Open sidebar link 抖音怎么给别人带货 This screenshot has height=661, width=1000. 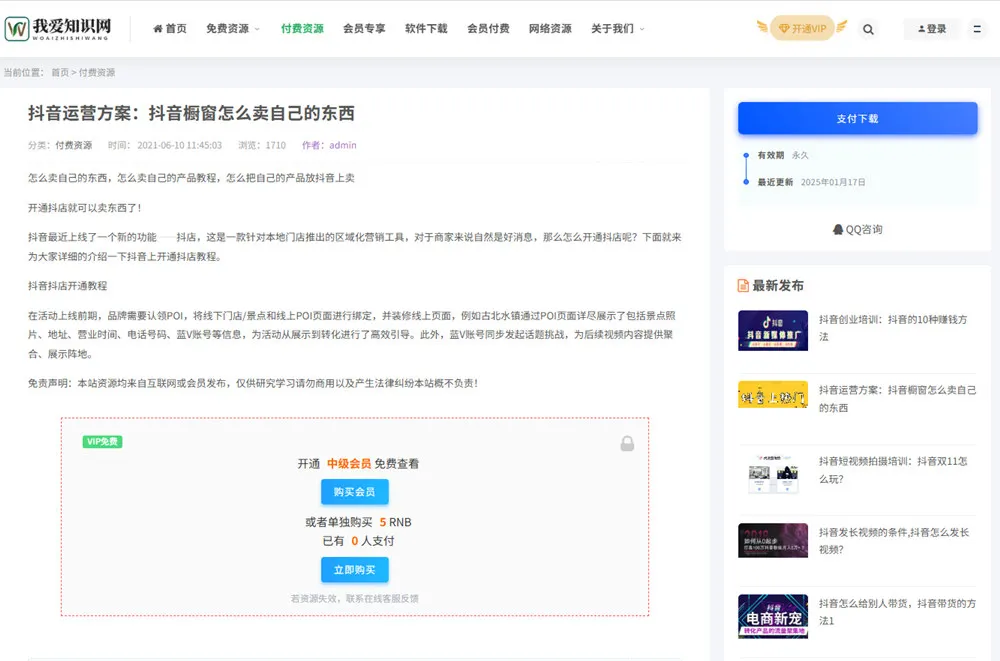[x=897, y=612]
